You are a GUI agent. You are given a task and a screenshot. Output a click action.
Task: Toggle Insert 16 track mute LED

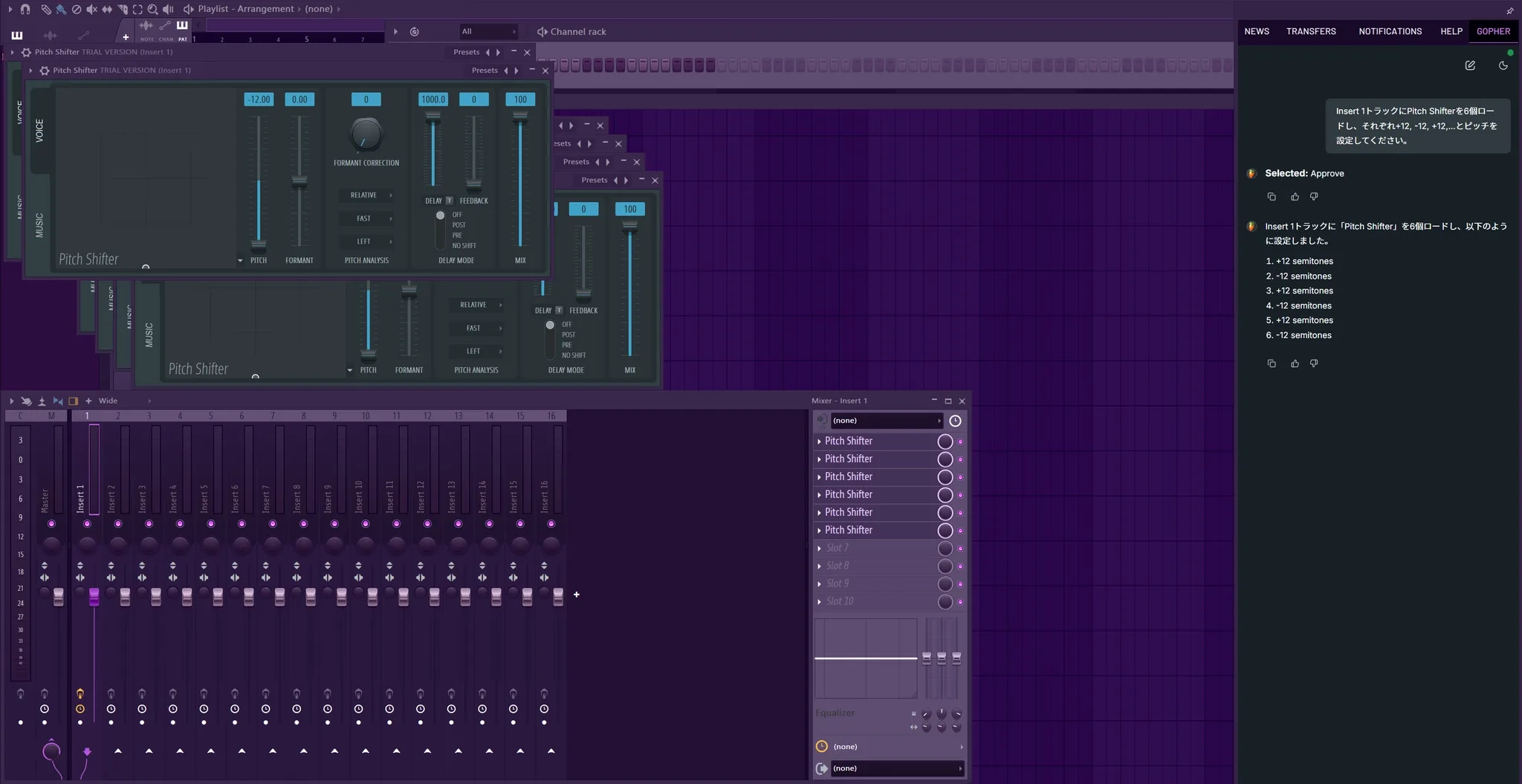pos(551,524)
